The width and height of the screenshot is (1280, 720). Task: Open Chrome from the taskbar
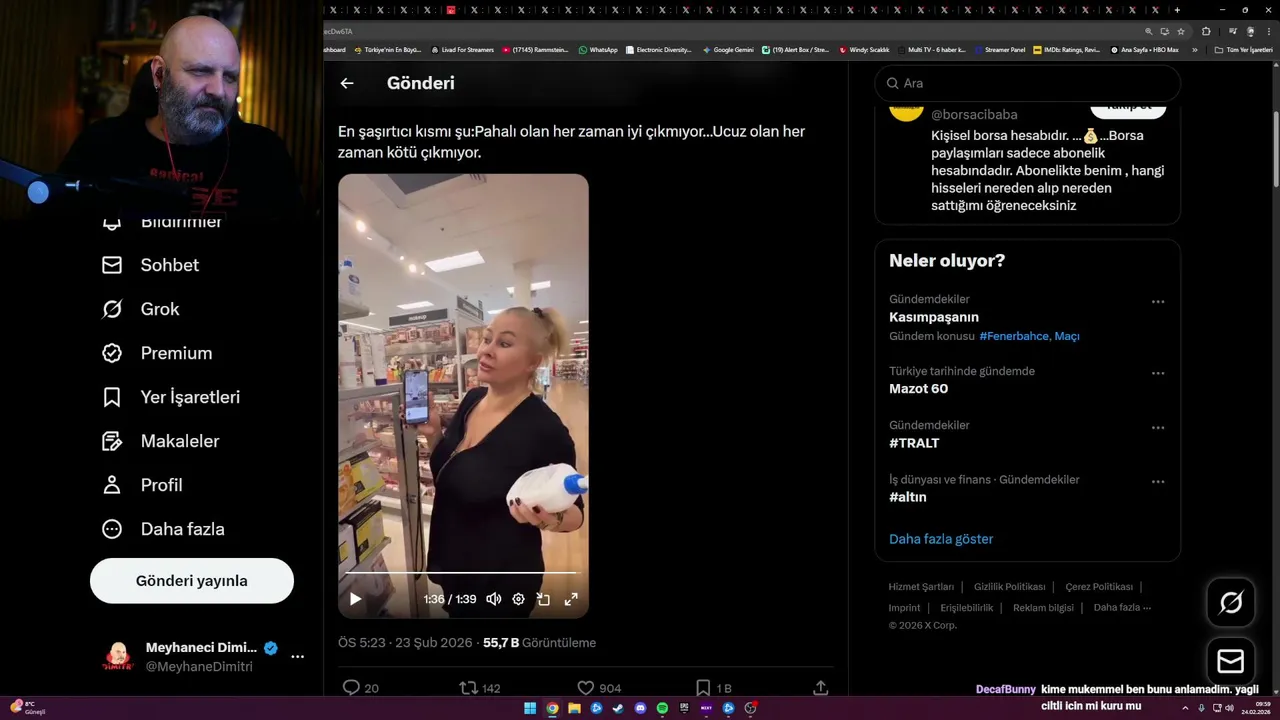click(x=552, y=708)
